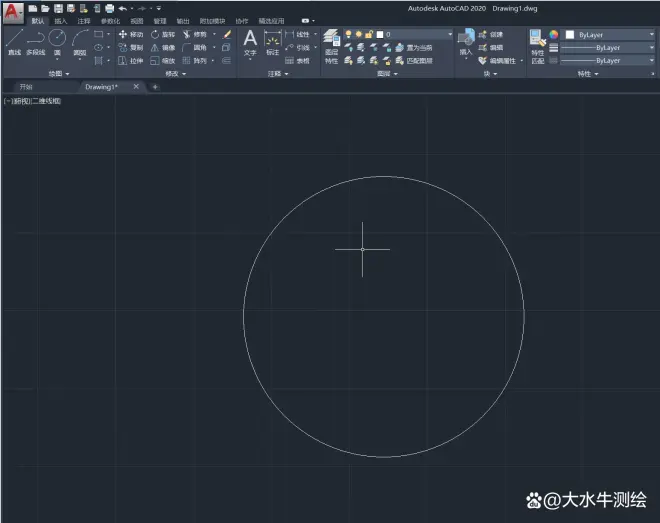Screen dimensions: 660x523
Task: Expand the Properties (特性) panel
Action: [x=588, y=74]
